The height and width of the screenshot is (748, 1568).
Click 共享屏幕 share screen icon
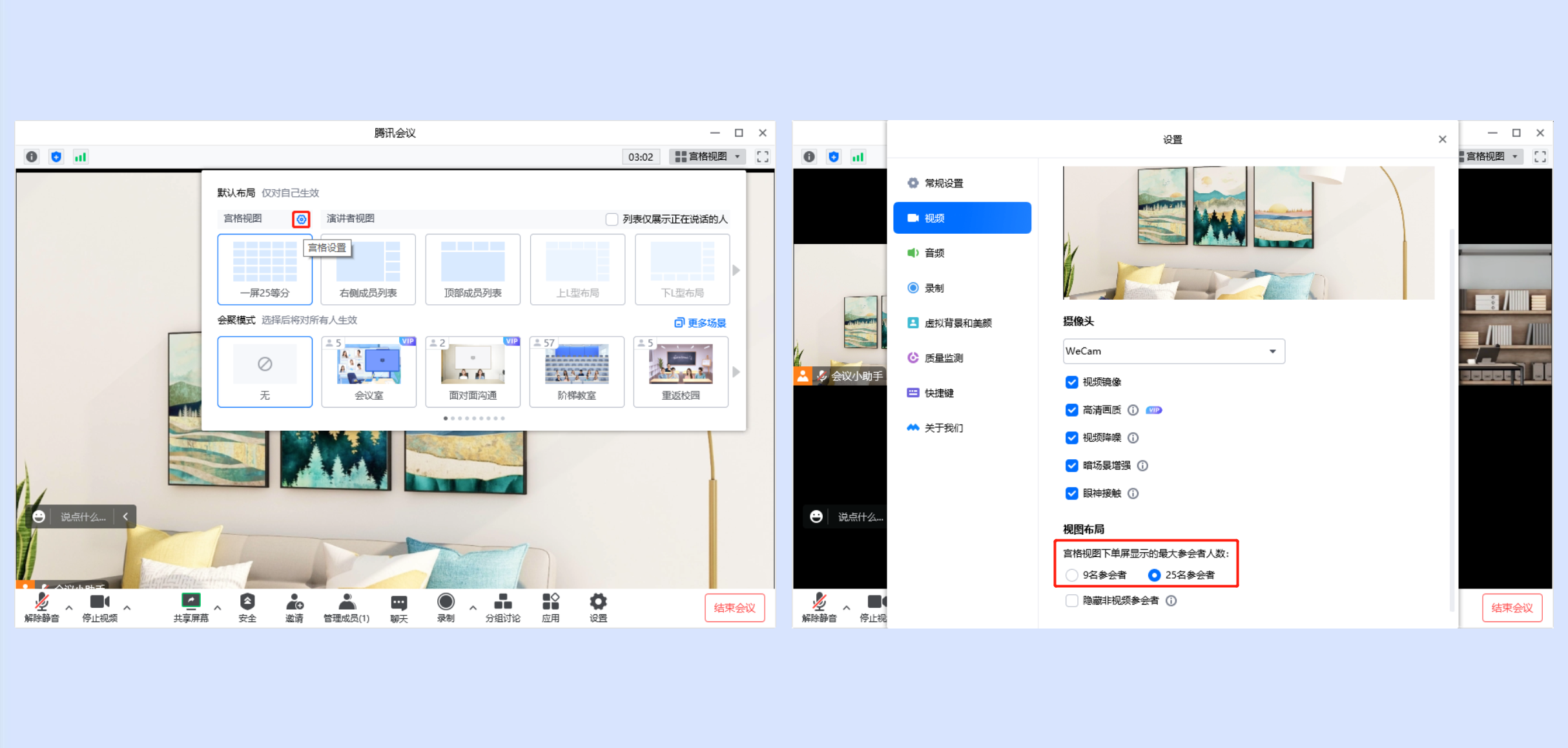click(x=191, y=601)
